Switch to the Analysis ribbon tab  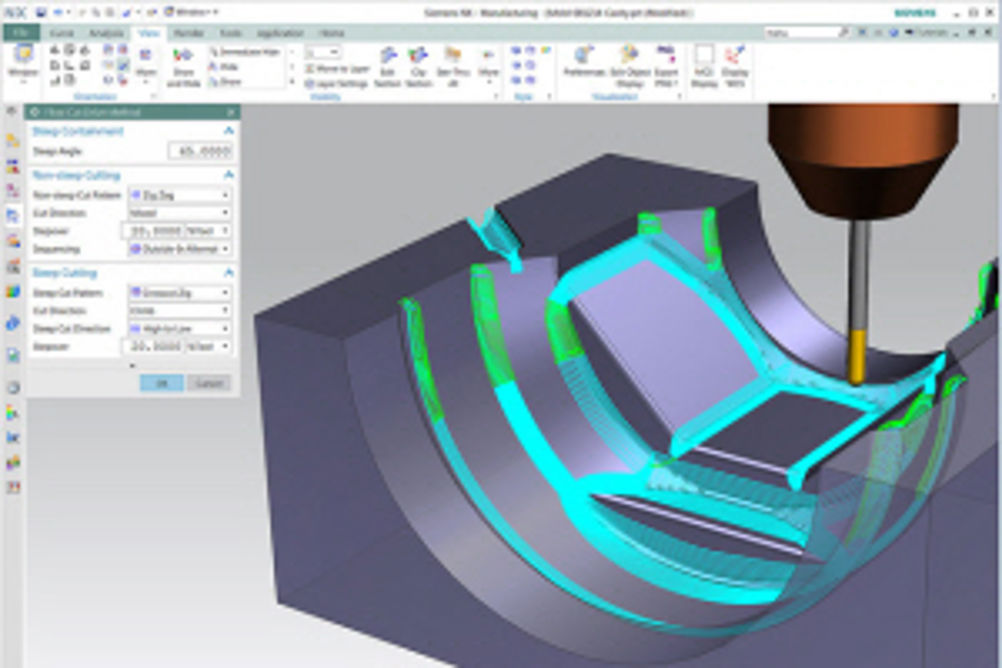click(x=106, y=33)
